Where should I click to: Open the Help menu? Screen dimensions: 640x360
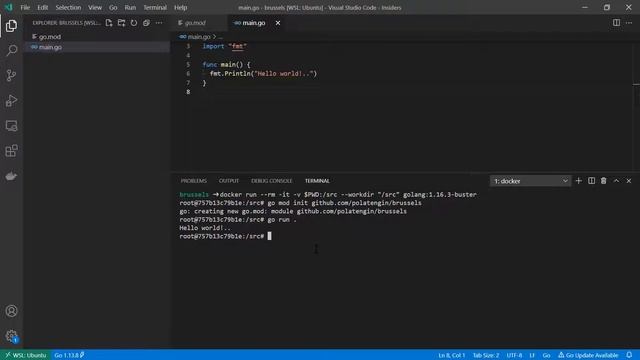tap(180, 7)
